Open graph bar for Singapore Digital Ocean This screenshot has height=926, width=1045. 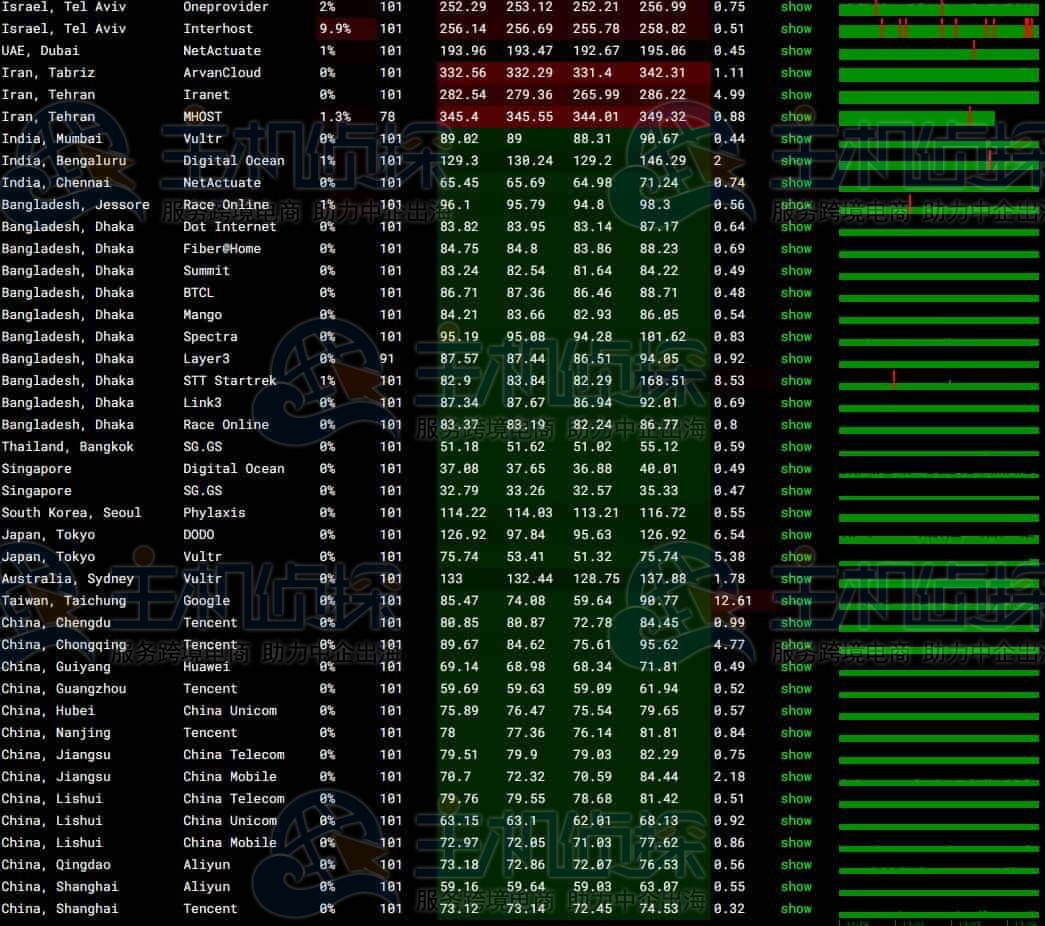tap(938, 475)
